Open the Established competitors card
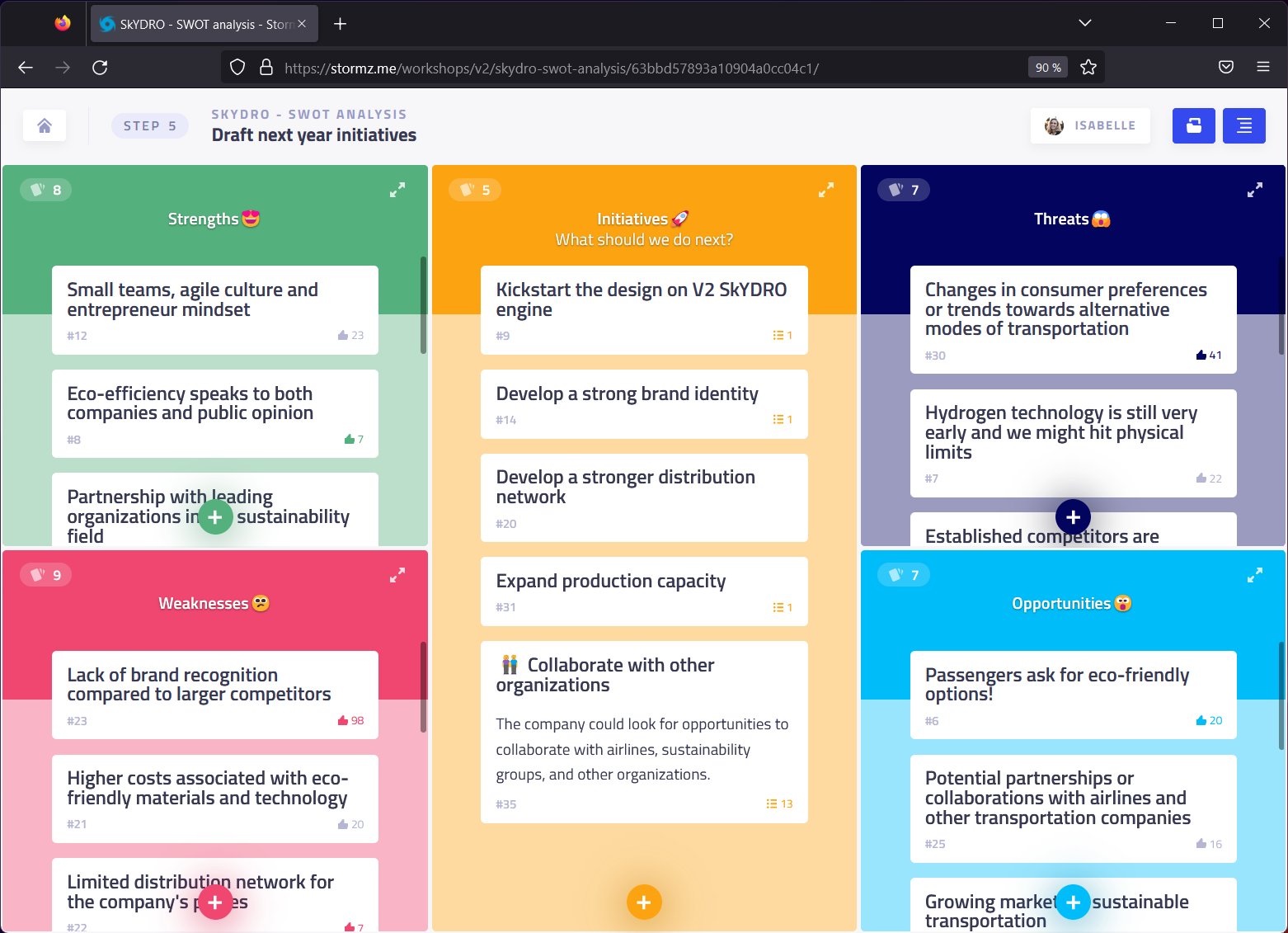The image size is (1288, 933). [x=1073, y=530]
